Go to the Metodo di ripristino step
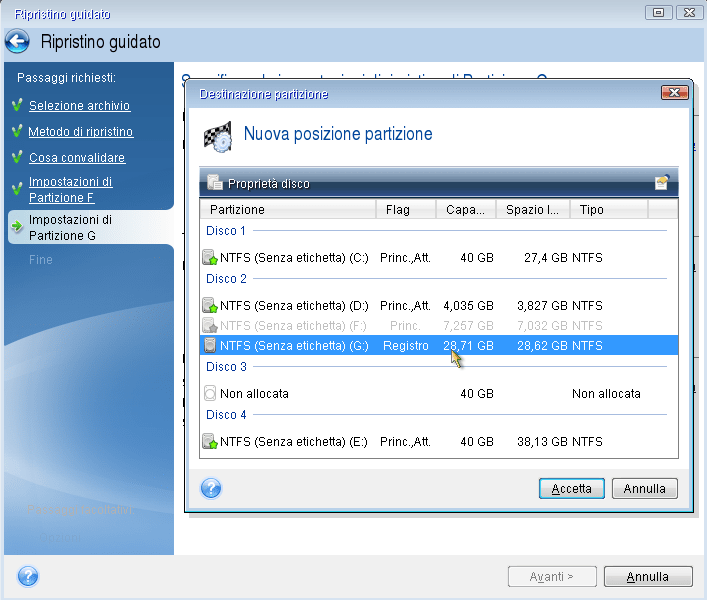Image resolution: width=707 pixels, height=600 pixels. pos(80,132)
